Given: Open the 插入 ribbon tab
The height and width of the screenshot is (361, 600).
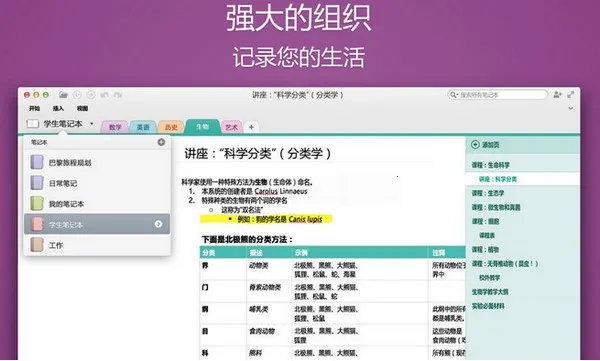Looking at the screenshot, I should point(58,108).
